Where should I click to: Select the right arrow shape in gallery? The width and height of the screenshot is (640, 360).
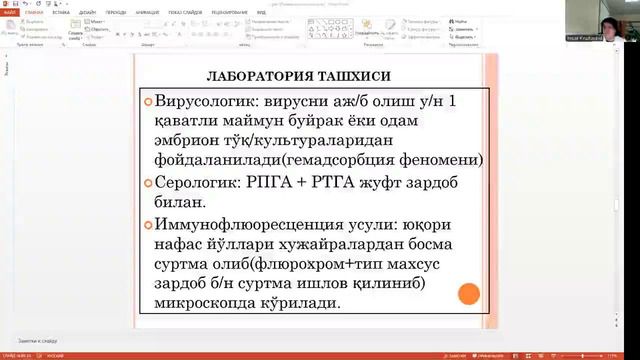tap(331, 29)
